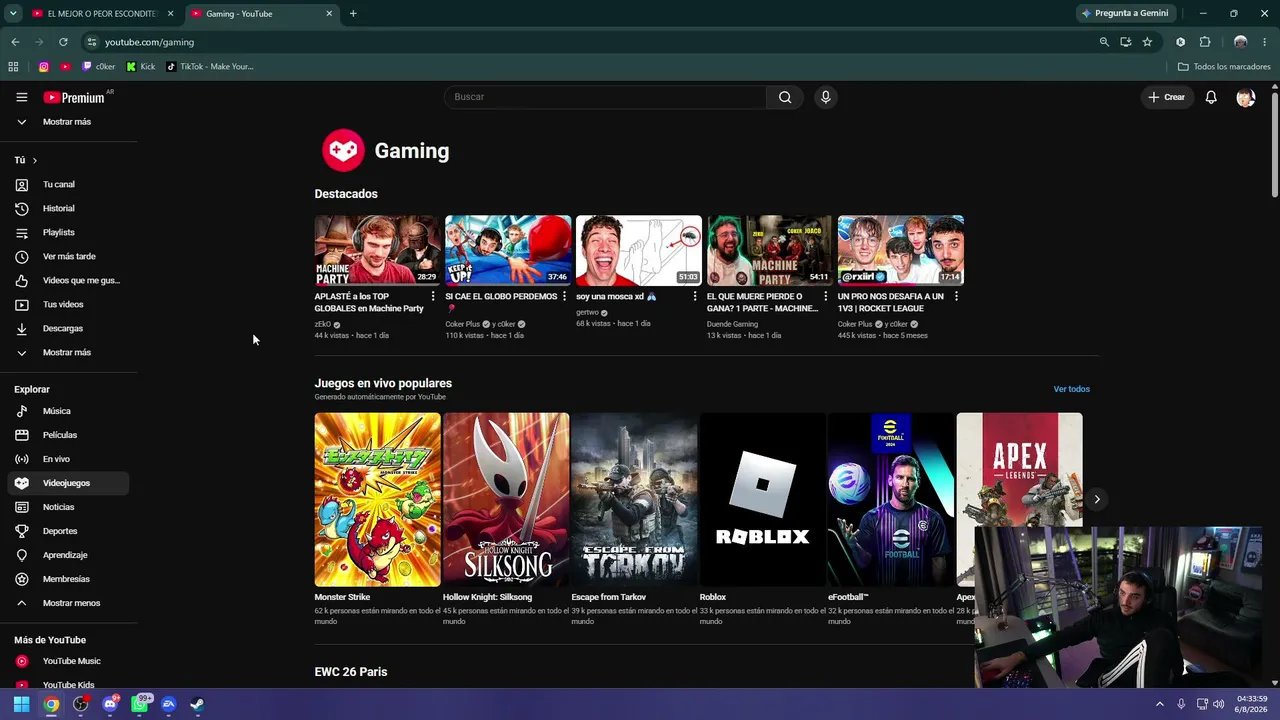Expand the top Mostrar más list
The height and width of the screenshot is (720, 1280).
68,122
